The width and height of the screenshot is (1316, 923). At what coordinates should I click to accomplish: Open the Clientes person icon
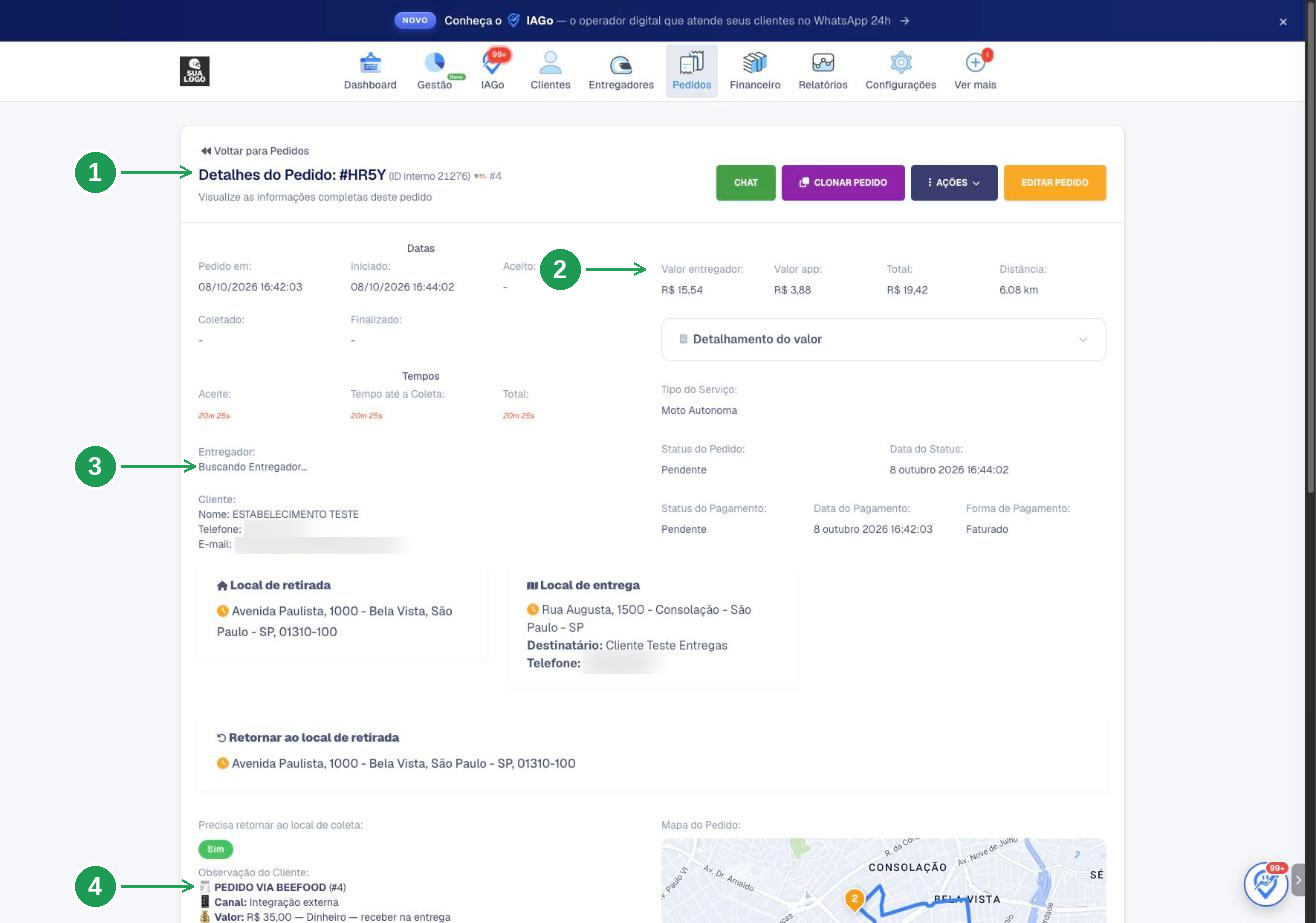pyautogui.click(x=550, y=63)
